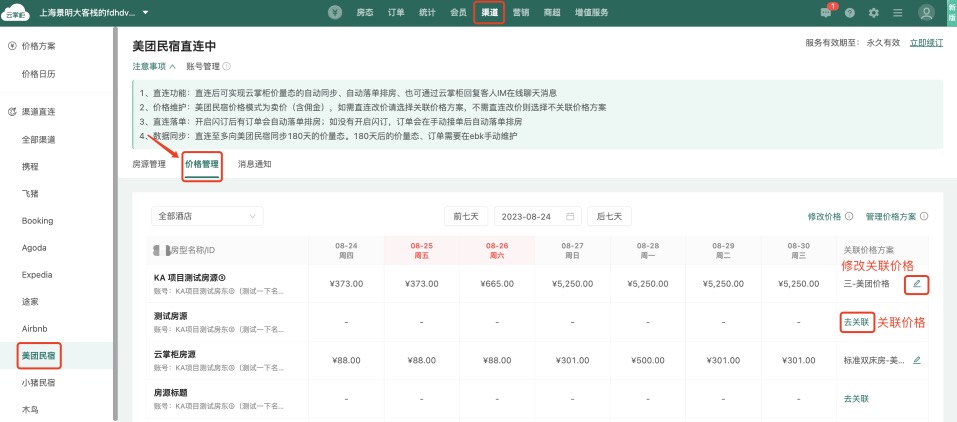The width and height of the screenshot is (957, 422).
Task: Switch to the 房源管理 tab
Action: click(x=149, y=164)
